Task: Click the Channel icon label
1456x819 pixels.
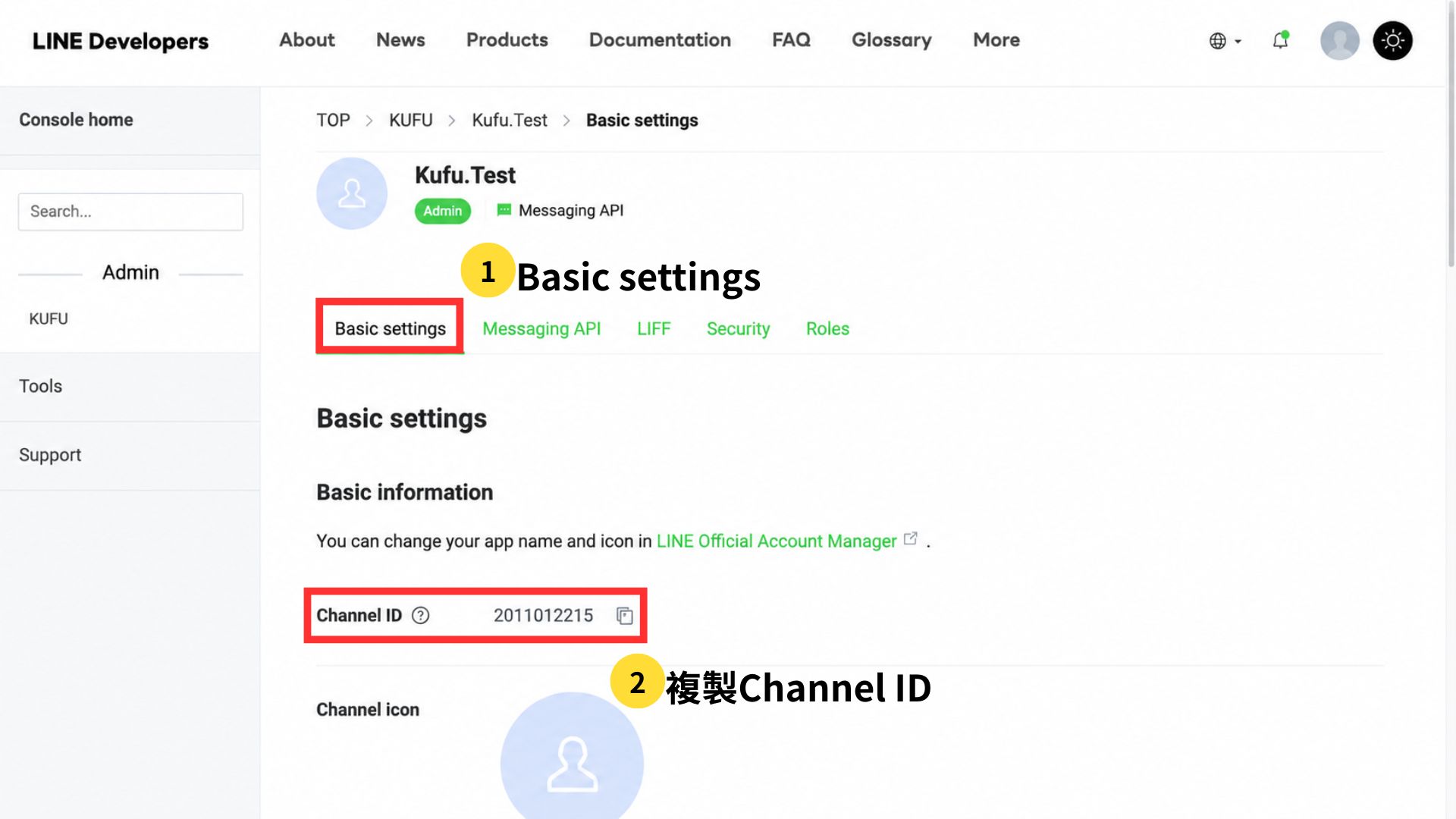Action: [368, 710]
